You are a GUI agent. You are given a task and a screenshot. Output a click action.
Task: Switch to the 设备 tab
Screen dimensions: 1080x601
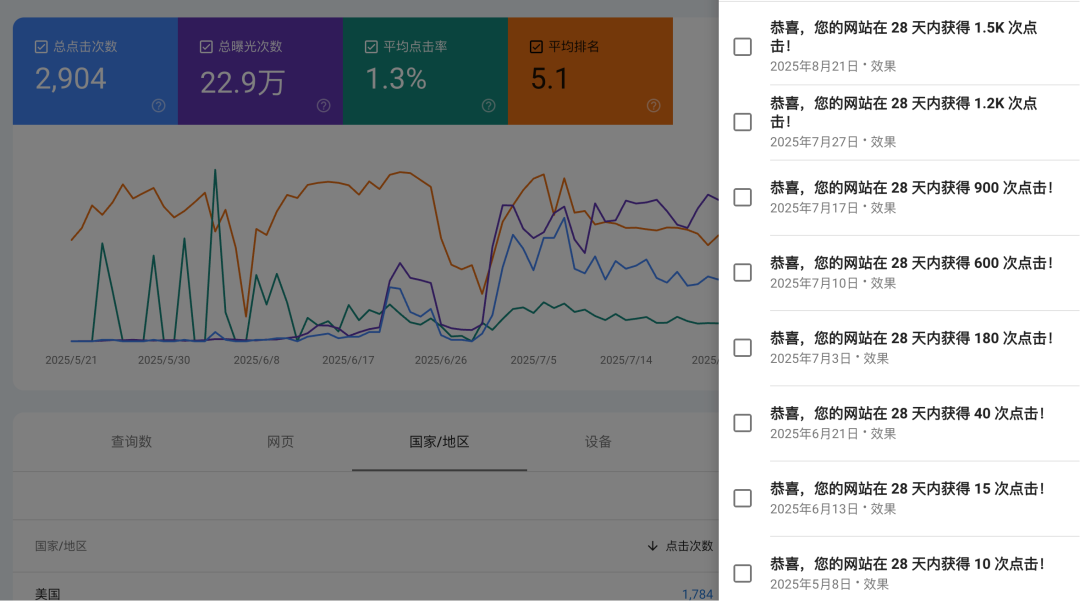(x=599, y=441)
